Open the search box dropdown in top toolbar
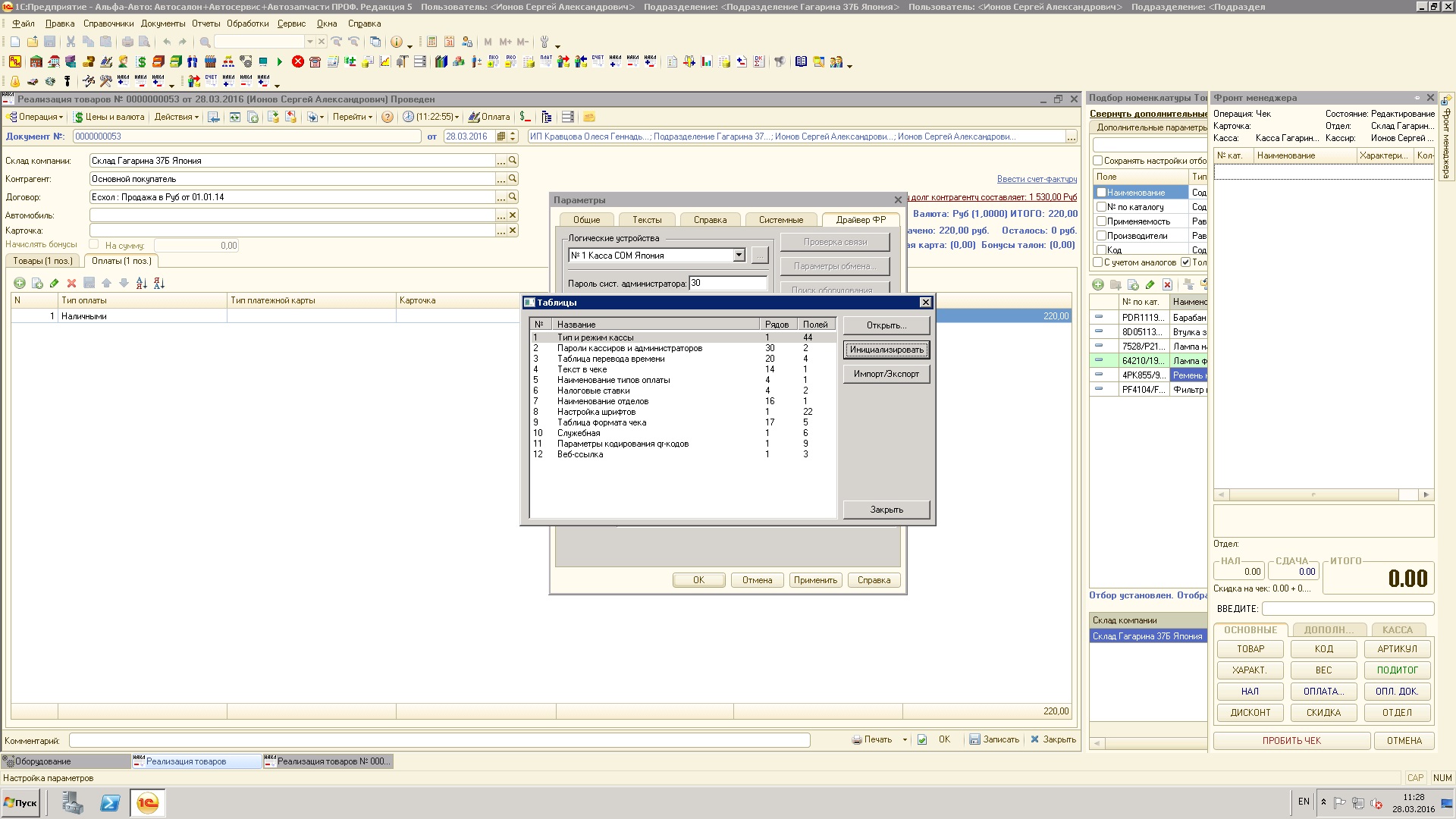 [309, 42]
